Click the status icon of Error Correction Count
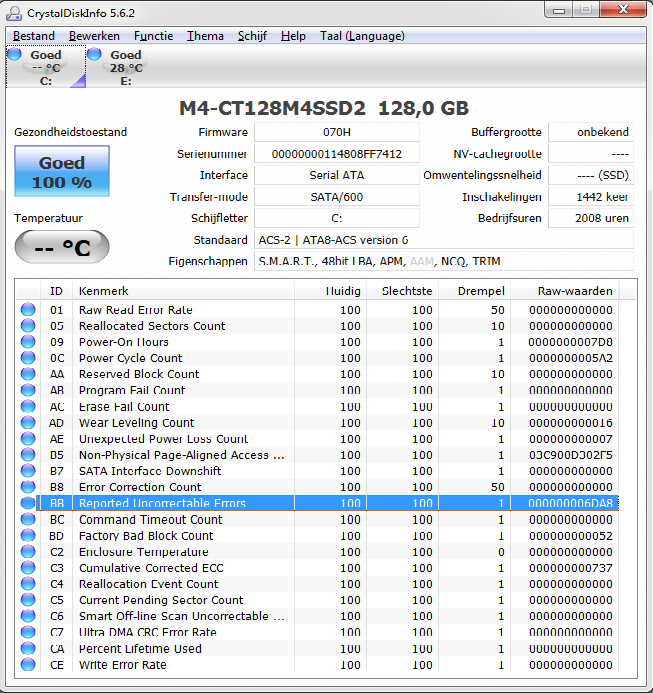 pos(28,487)
